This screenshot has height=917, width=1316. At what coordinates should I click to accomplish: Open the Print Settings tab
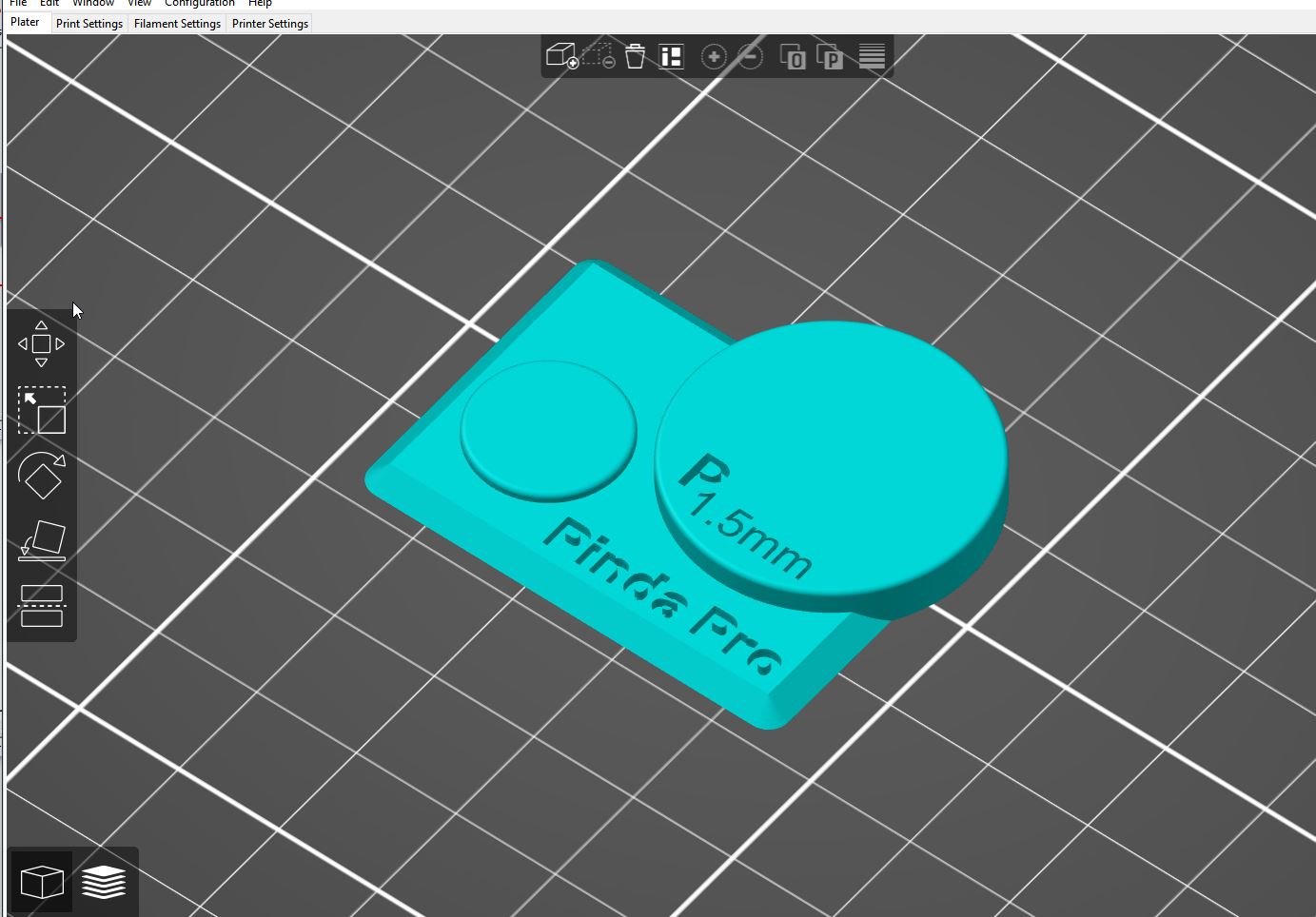(x=89, y=23)
